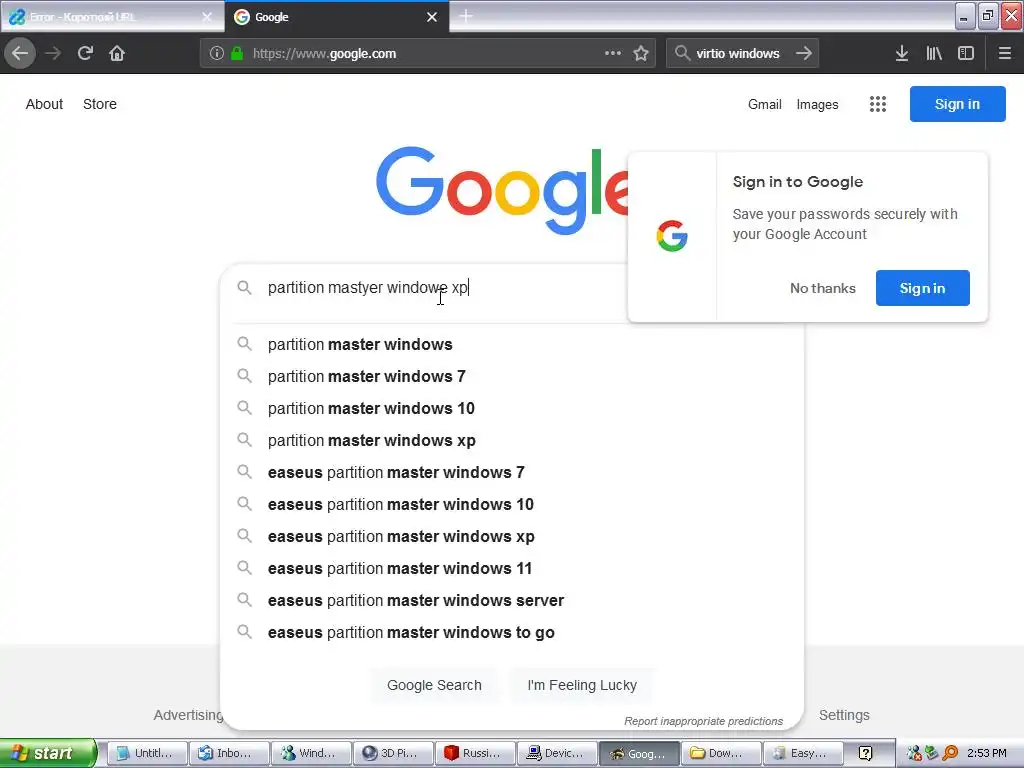Open the Images link
The height and width of the screenshot is (768, 1024).
tap(817, 104)
